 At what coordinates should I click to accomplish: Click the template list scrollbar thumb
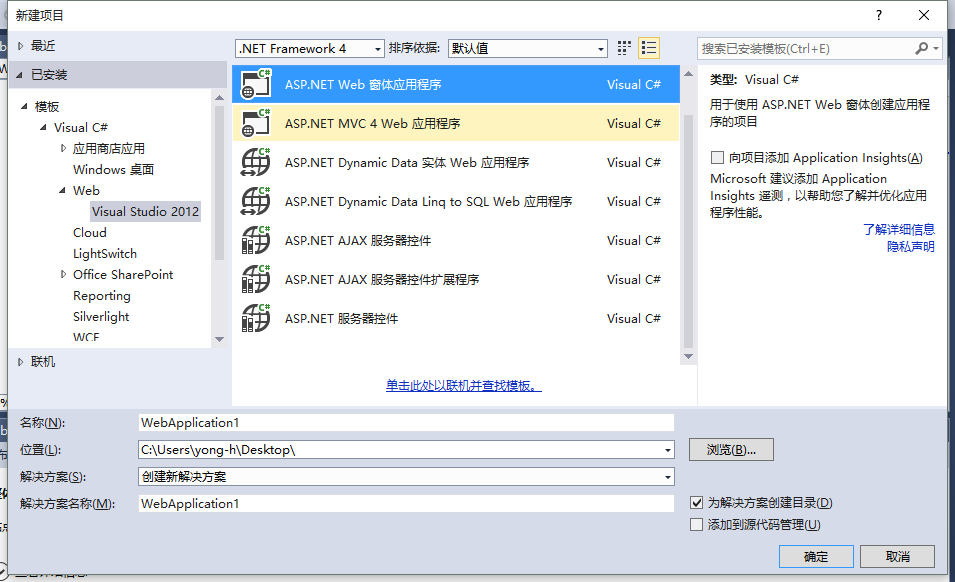coord(689,231)
